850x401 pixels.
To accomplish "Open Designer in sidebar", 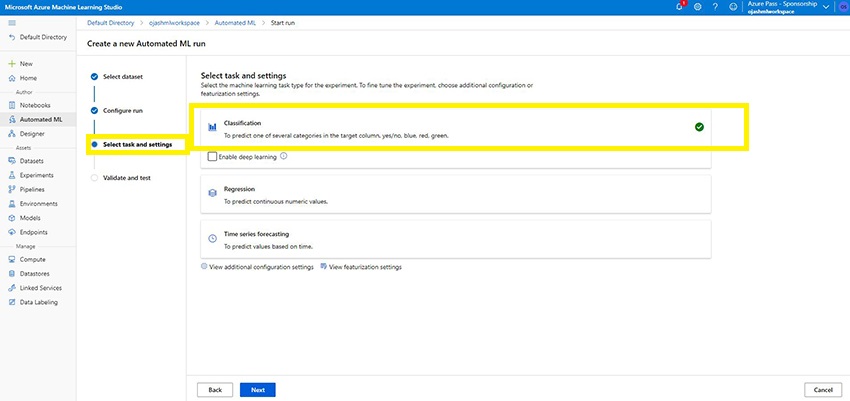I will 27,133.
